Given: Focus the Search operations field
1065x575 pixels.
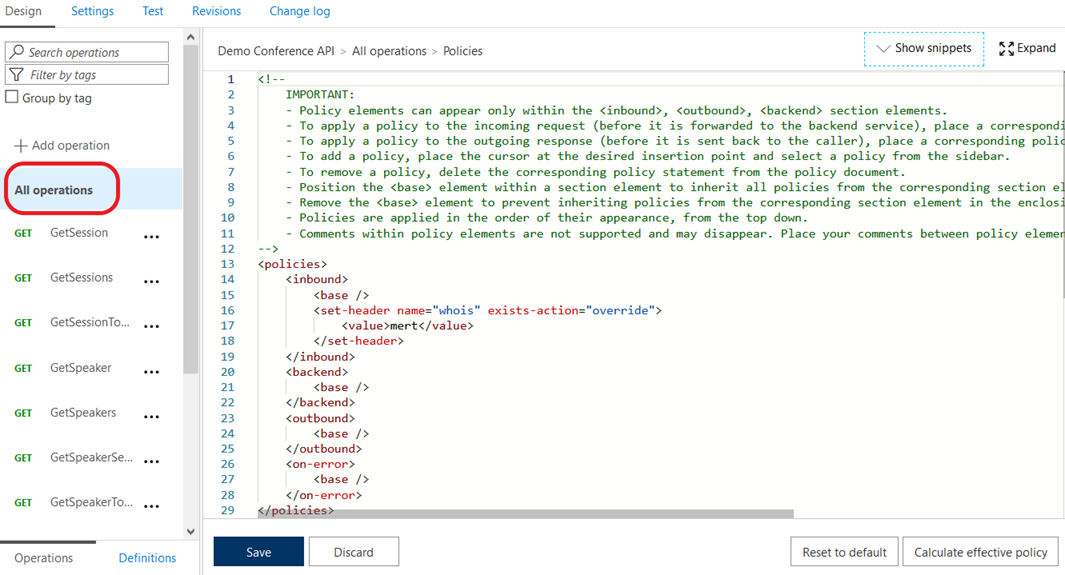Looking at the screenshot, I should [87, 52].
